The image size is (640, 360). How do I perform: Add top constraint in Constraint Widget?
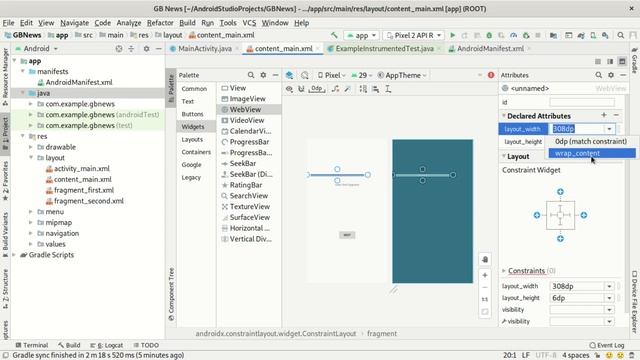(x=560, y=192)
